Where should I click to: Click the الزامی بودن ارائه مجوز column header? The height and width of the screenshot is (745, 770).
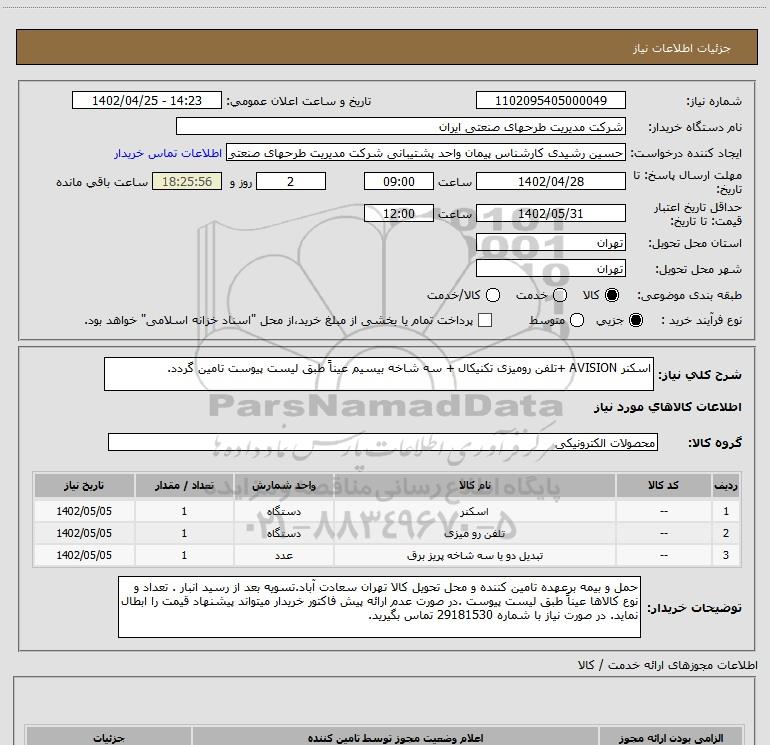670,737
